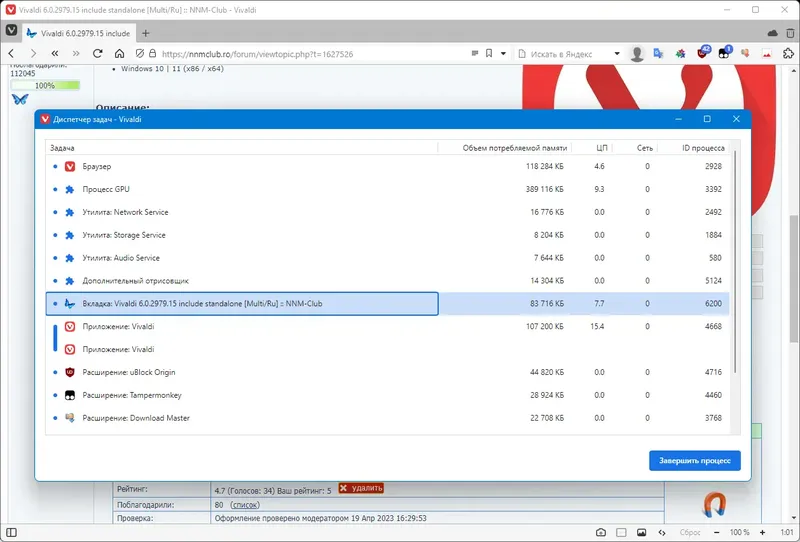Click the magnet icon on the page
The height and width of the screenshot is (542, 800).
click(x=714, y=504)
